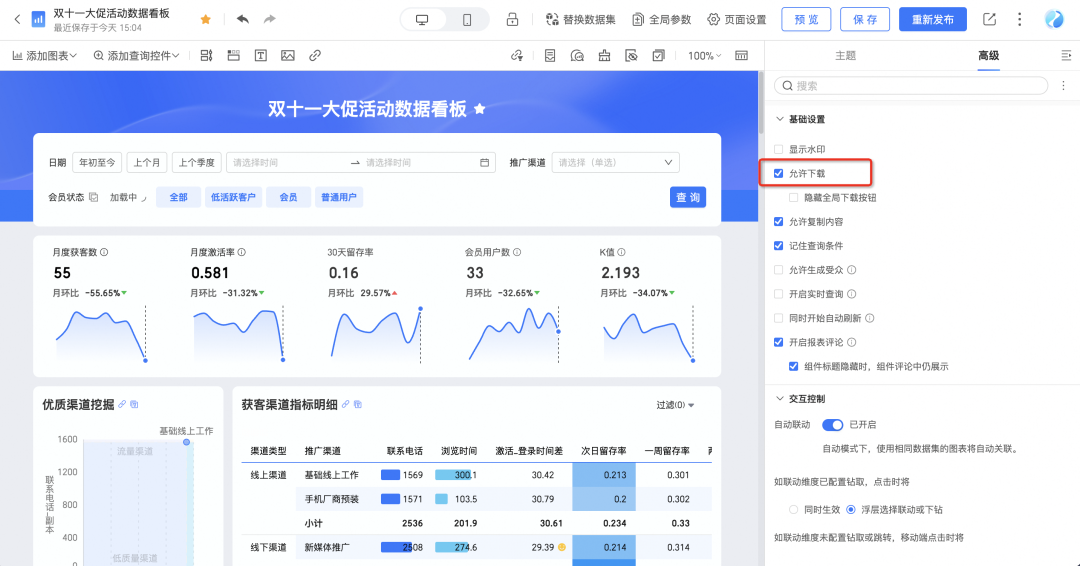Uncheck the 允许下载 checkbox
The width and height of the screenshot is (1080, 566).
778,174
